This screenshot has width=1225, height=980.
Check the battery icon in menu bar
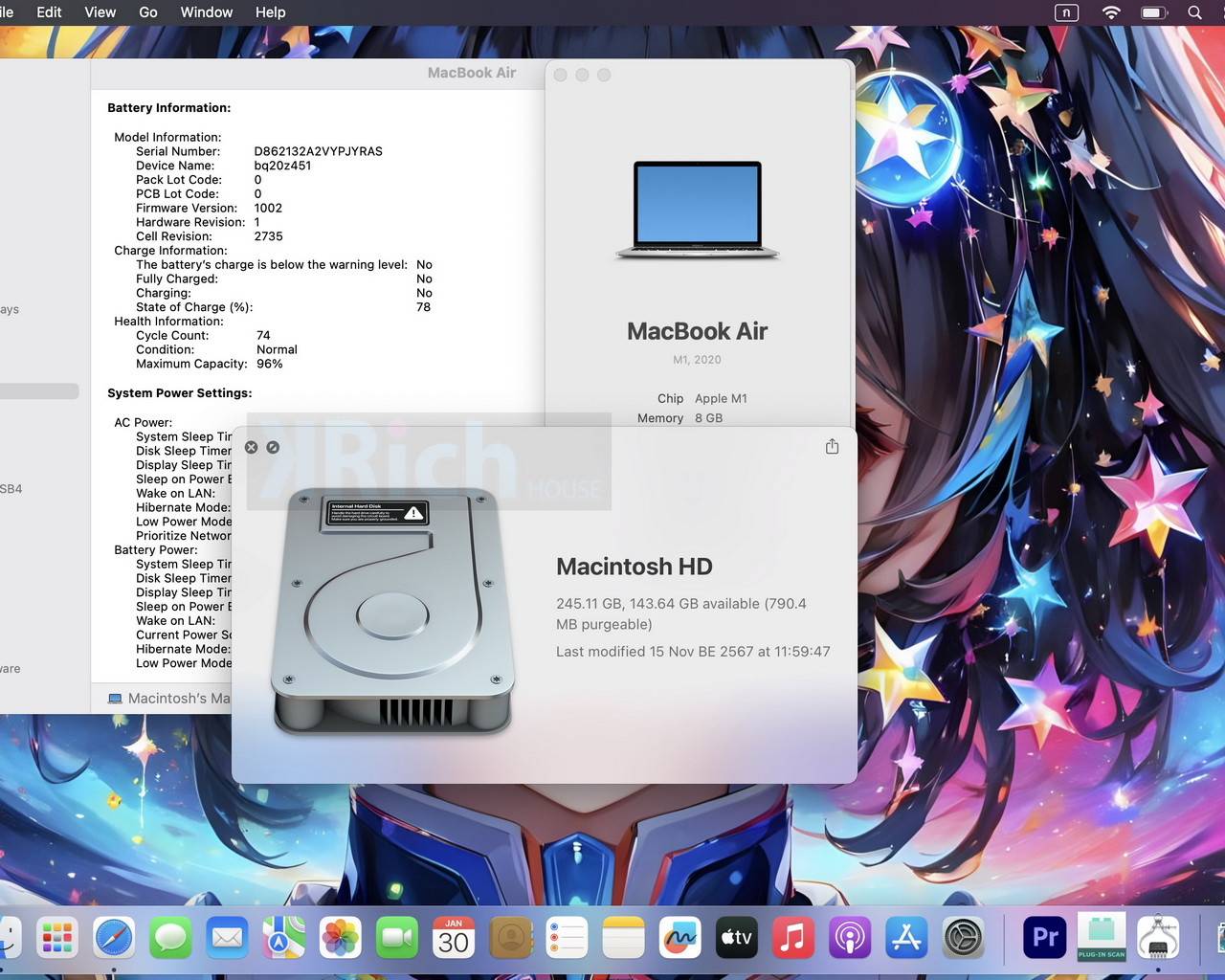1153,12
